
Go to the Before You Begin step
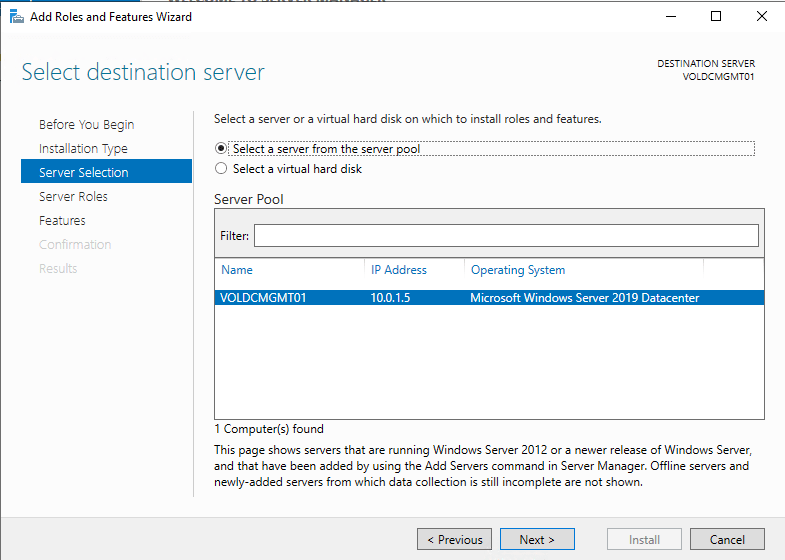(x=86, y=125)
